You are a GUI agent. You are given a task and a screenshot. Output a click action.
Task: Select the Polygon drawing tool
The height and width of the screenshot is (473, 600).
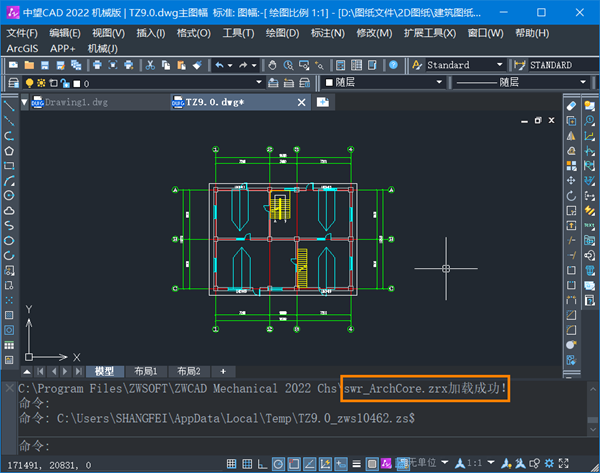pos(9,151)
